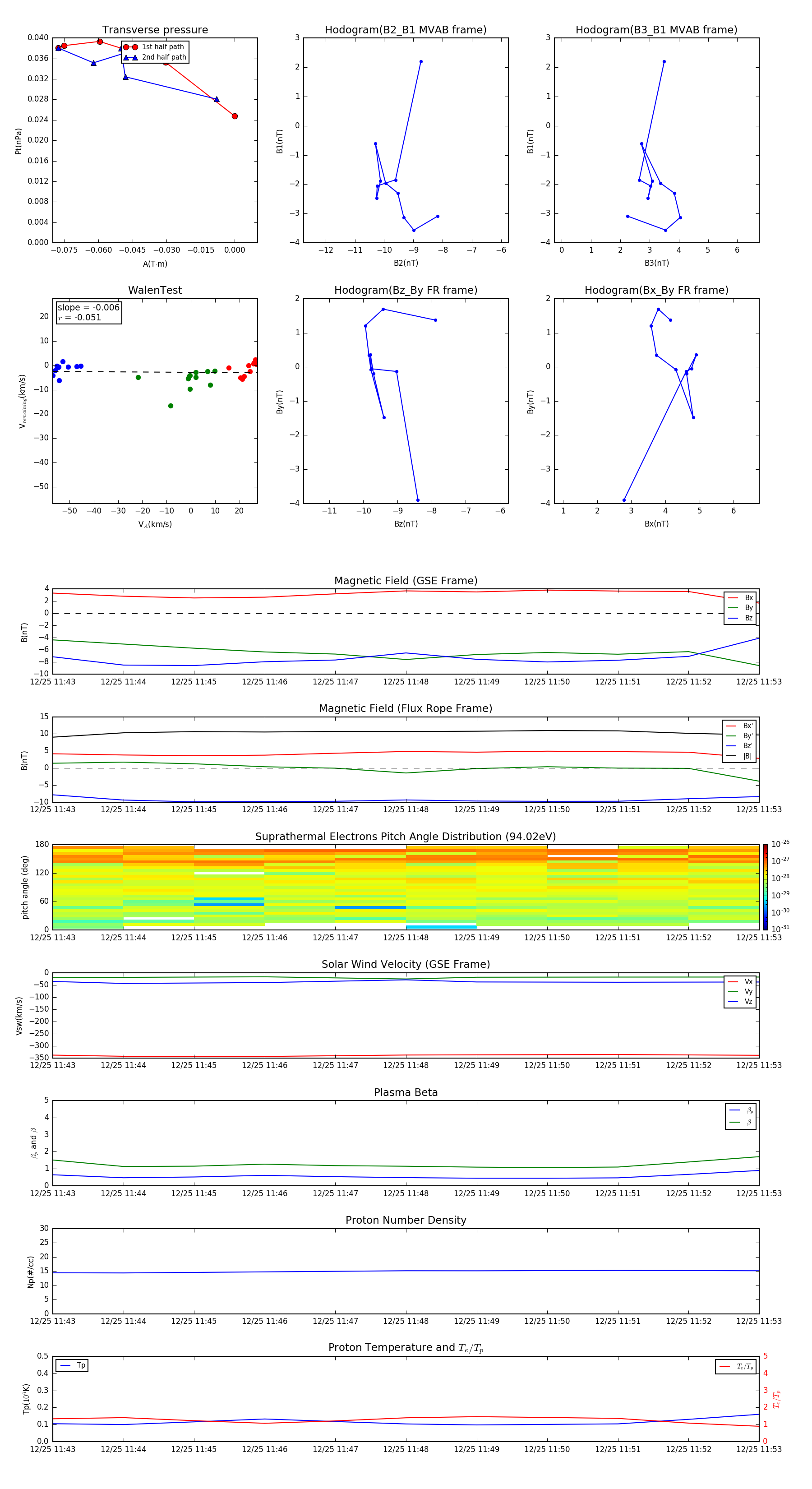
Task: Click the By' entry in Flux Rope legend
Action: coord(739,736)
